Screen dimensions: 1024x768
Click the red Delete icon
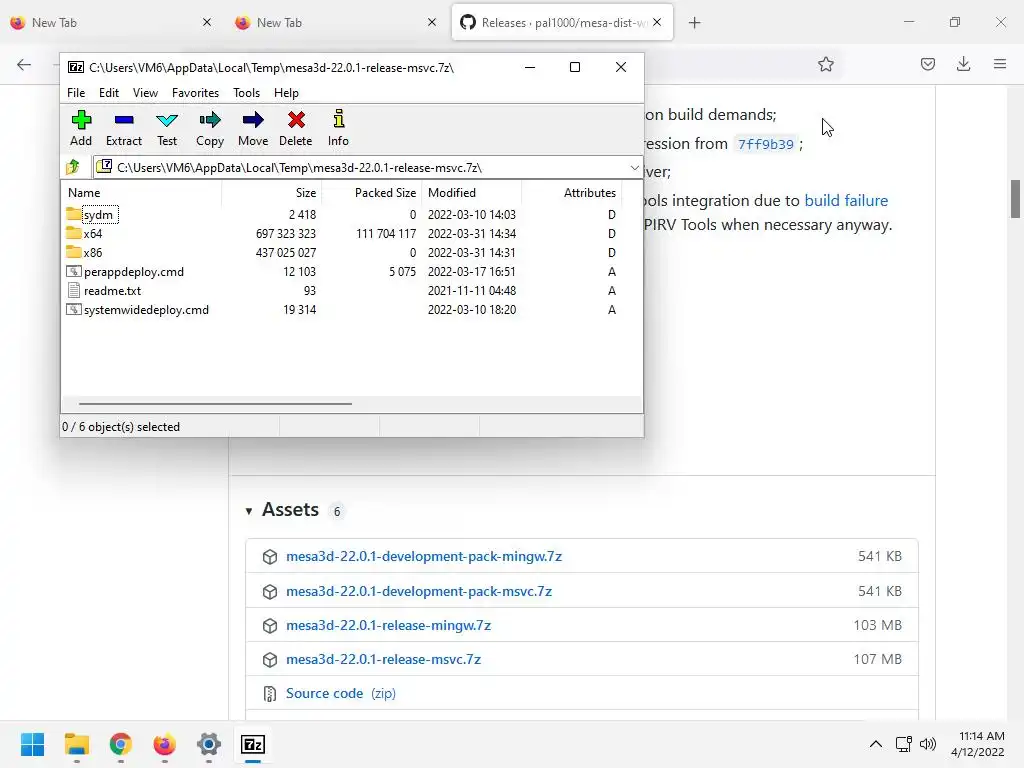tap(296, 120)
